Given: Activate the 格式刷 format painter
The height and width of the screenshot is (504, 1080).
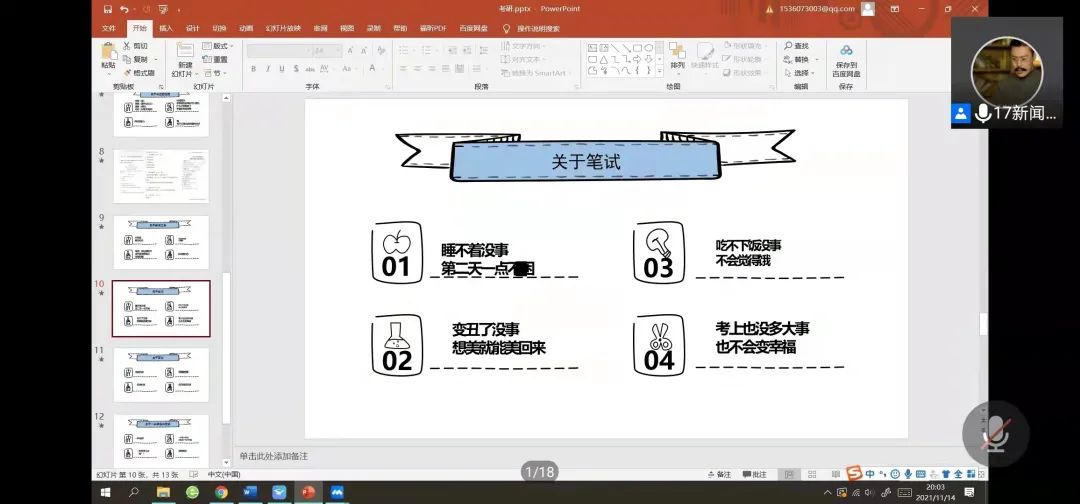Looking at the screenshot, I should [138, 73].
